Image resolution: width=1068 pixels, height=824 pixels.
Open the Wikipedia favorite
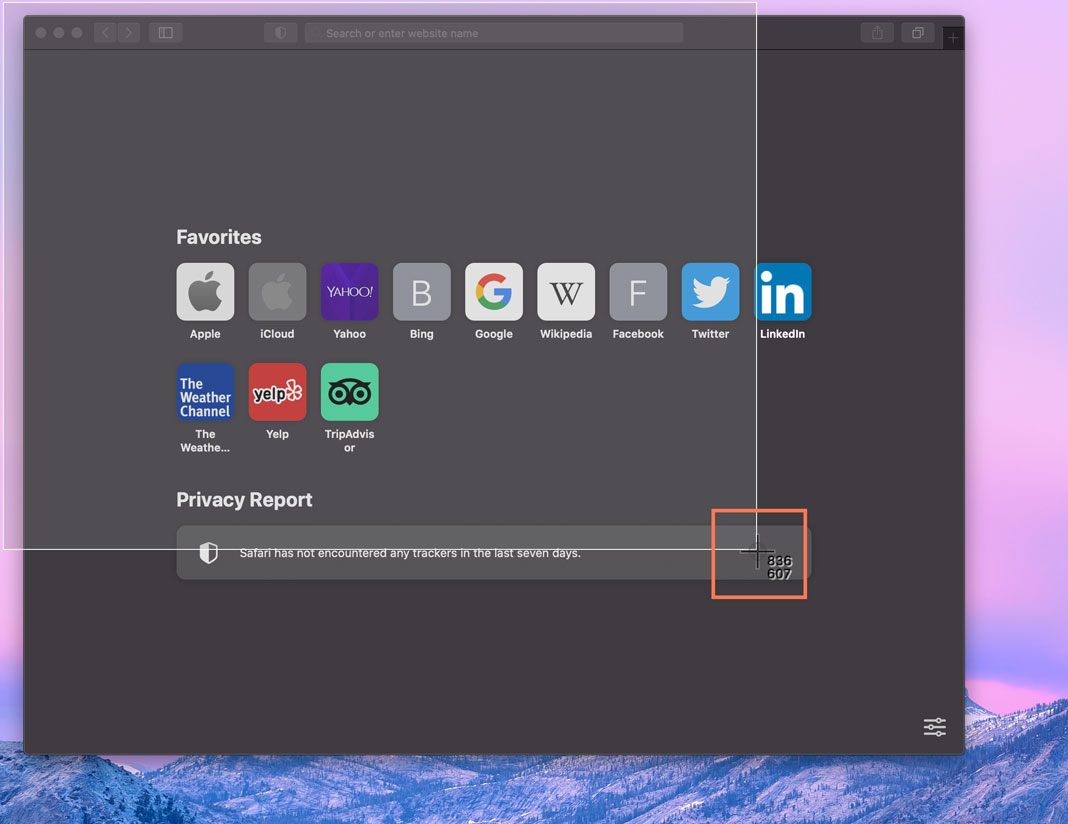pyautogui.click(x=566, y=291)
